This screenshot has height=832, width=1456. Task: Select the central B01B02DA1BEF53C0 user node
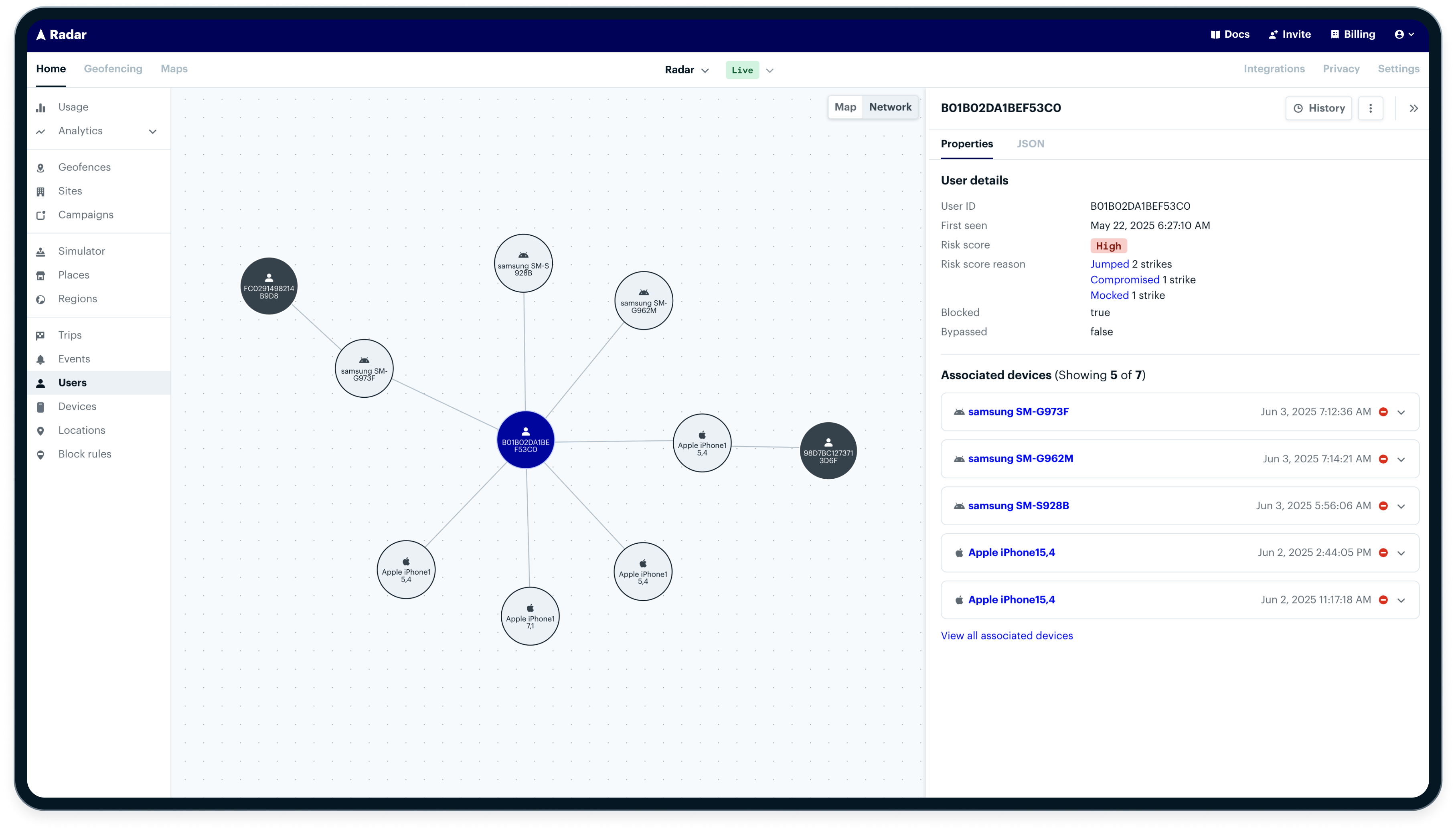click(x=525, y=439)
